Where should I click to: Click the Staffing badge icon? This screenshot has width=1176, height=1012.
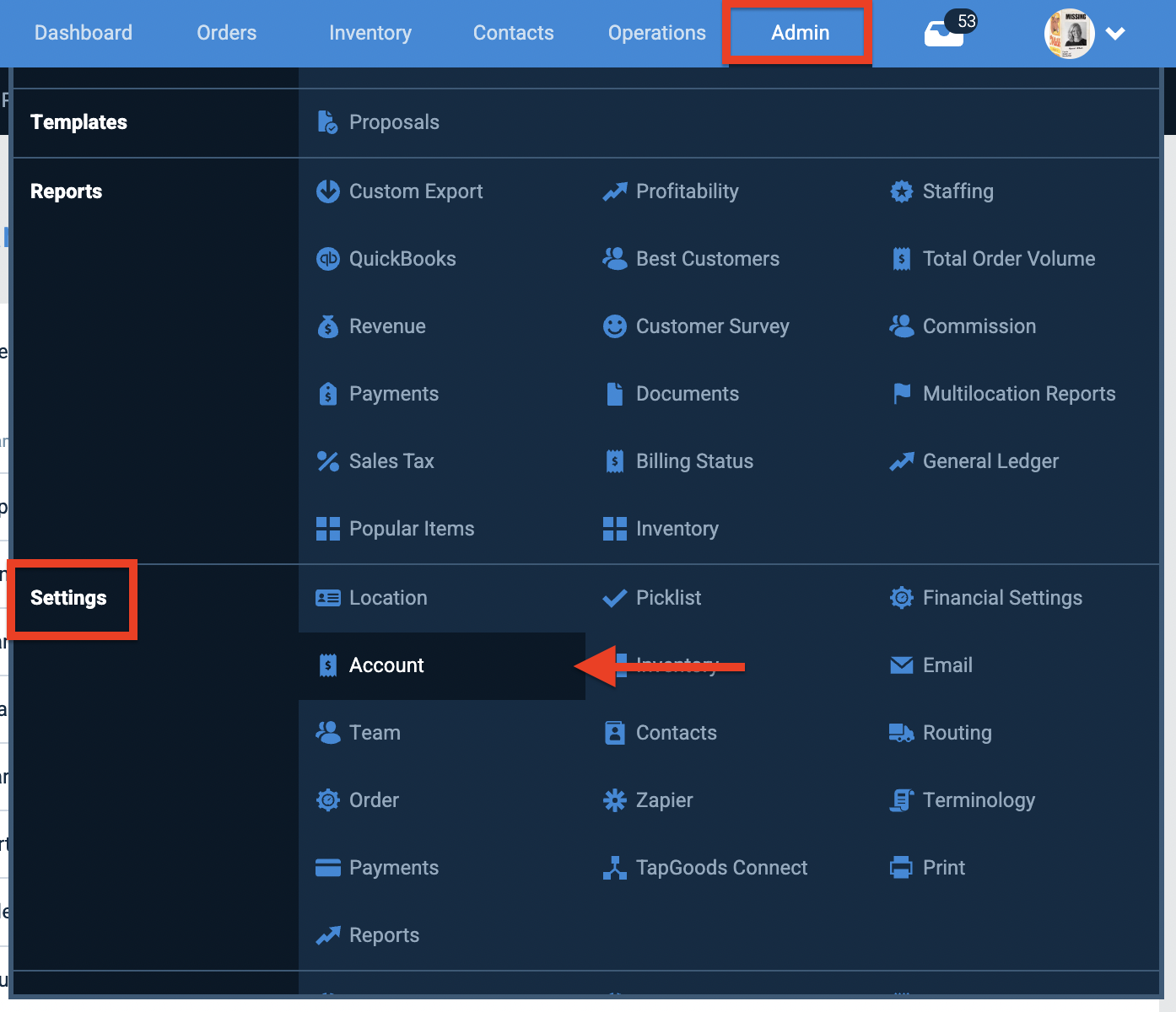click(x=901, y=191)
